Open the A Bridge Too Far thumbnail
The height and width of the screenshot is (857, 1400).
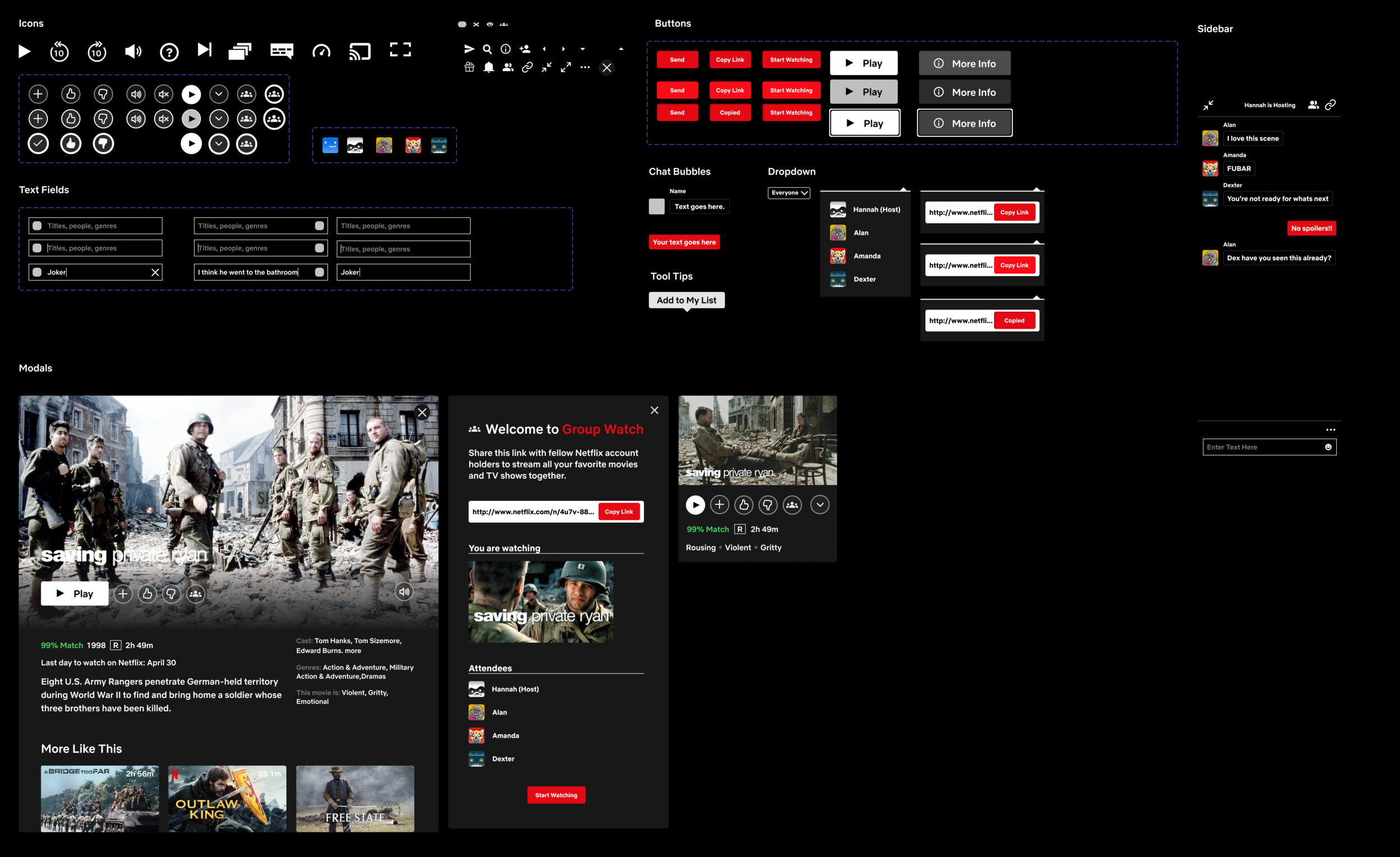pos(100,799)
